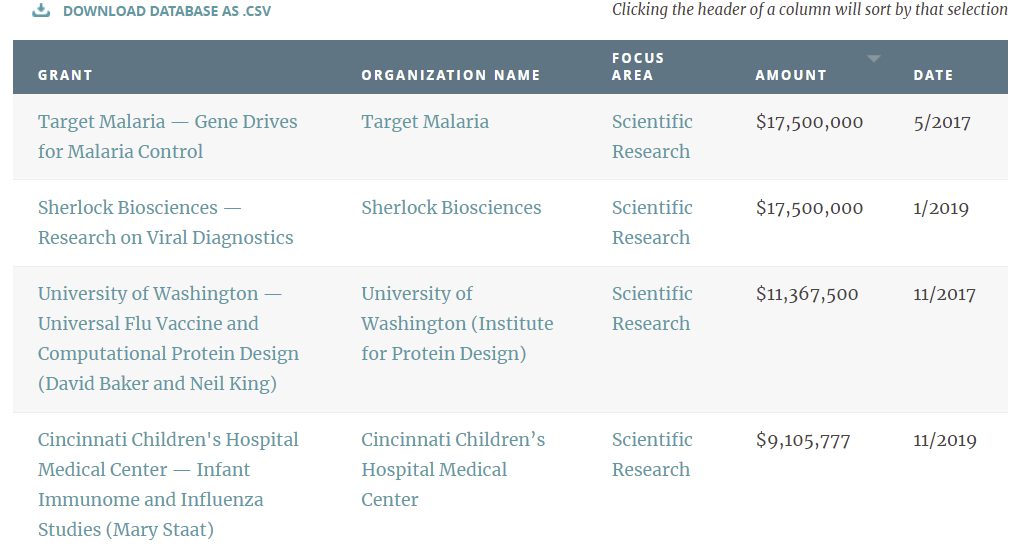Sort by Amount column header
The width and height of the screenshot is (1012, 551).
pyautogui.click(x=791, y=75)
